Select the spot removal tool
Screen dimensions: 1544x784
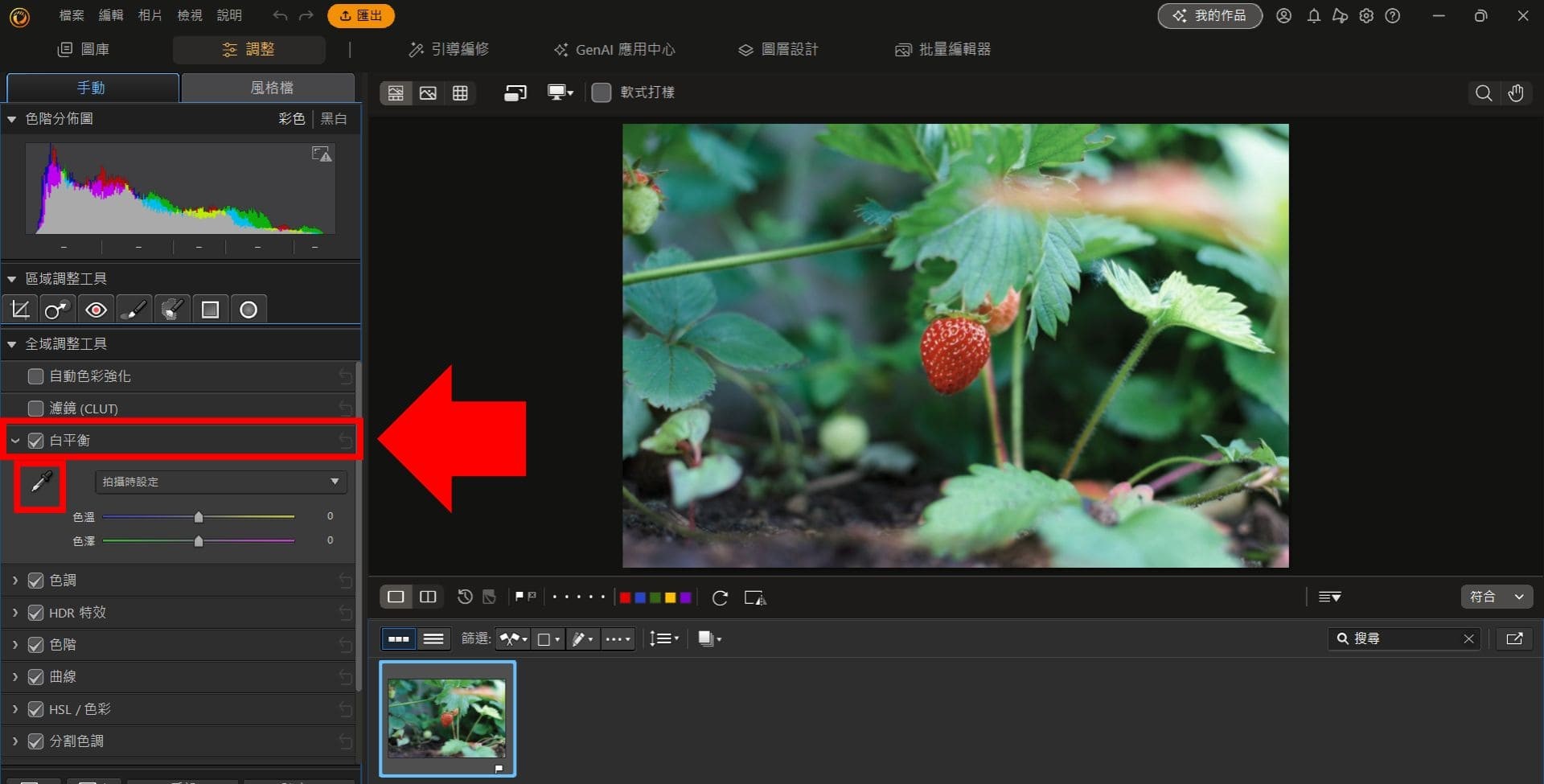point(56,310)
